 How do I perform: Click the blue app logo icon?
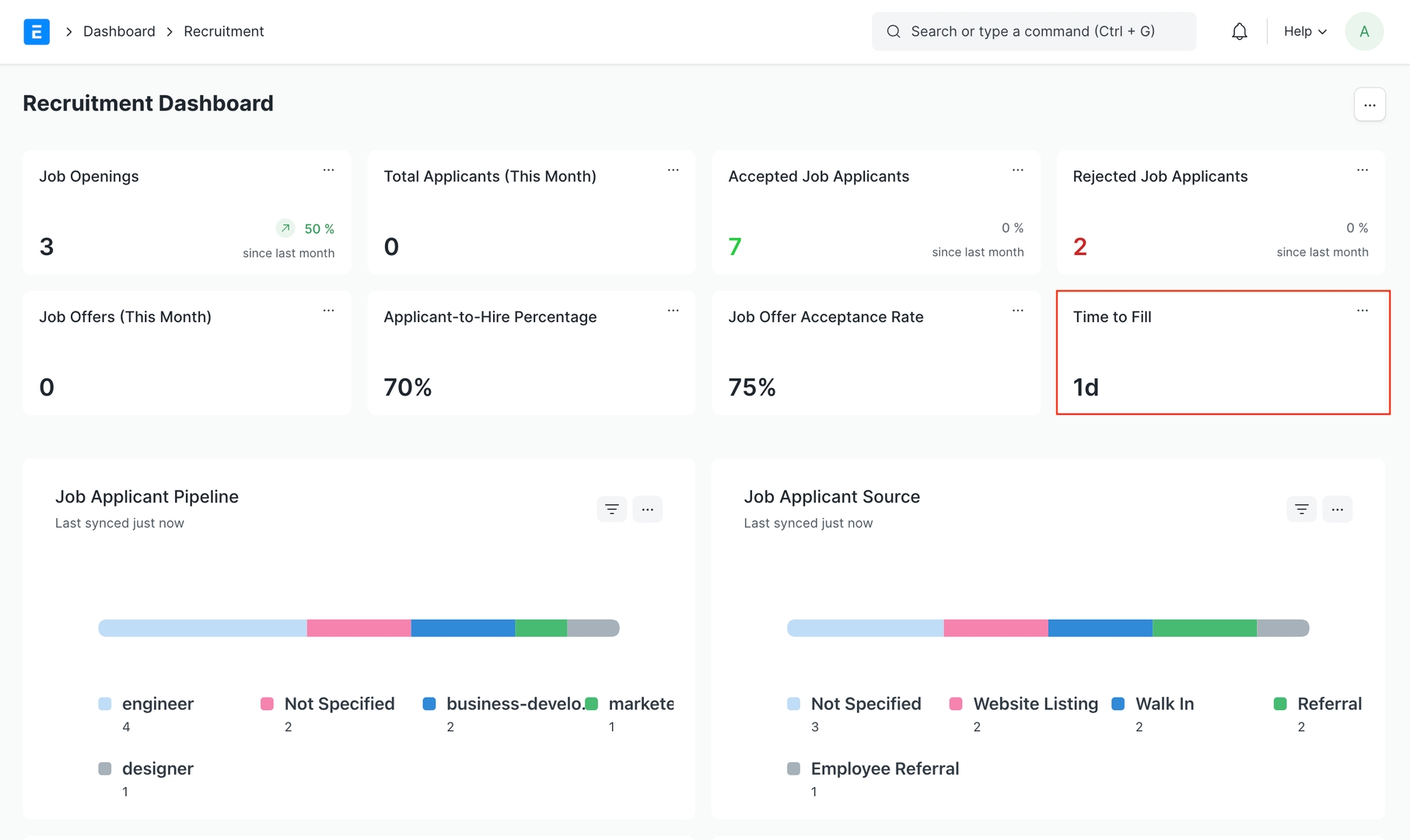(37, 32)
